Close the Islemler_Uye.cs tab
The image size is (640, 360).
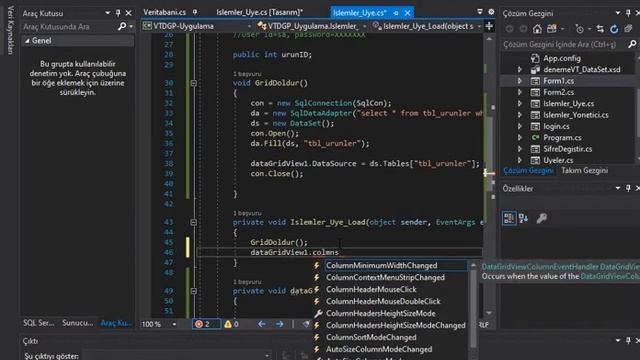tap(407, 13)
